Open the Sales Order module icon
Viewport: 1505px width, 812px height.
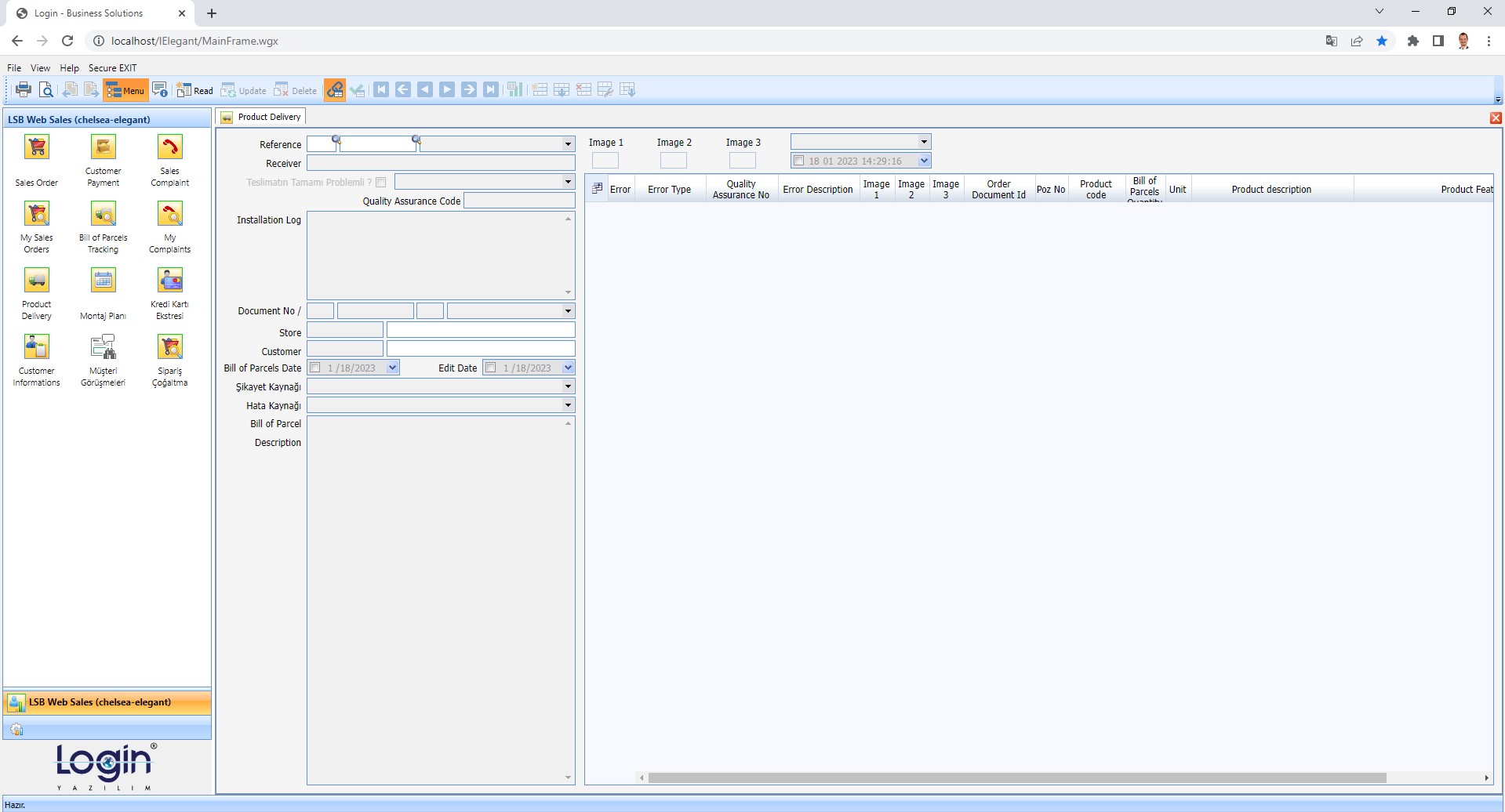pyautogui.click(x=36, y=147)
